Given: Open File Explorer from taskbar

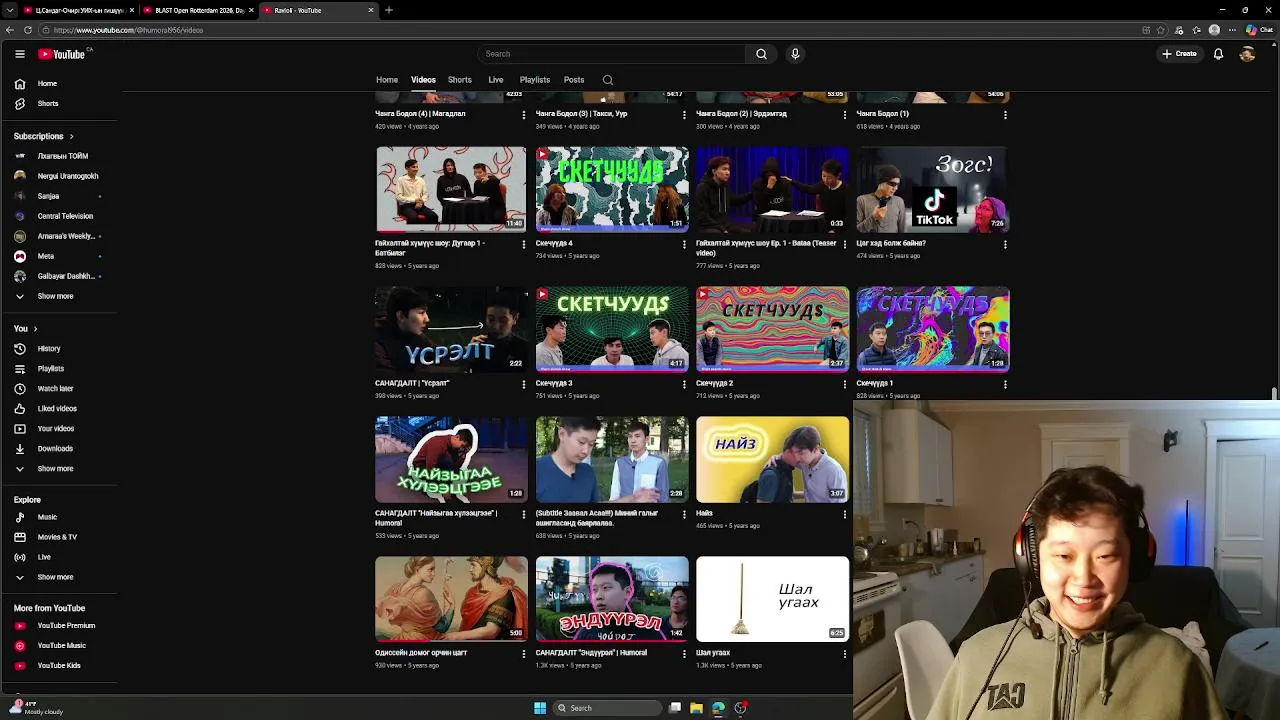Looking at the screenshot, I should [x=697, y=708].
